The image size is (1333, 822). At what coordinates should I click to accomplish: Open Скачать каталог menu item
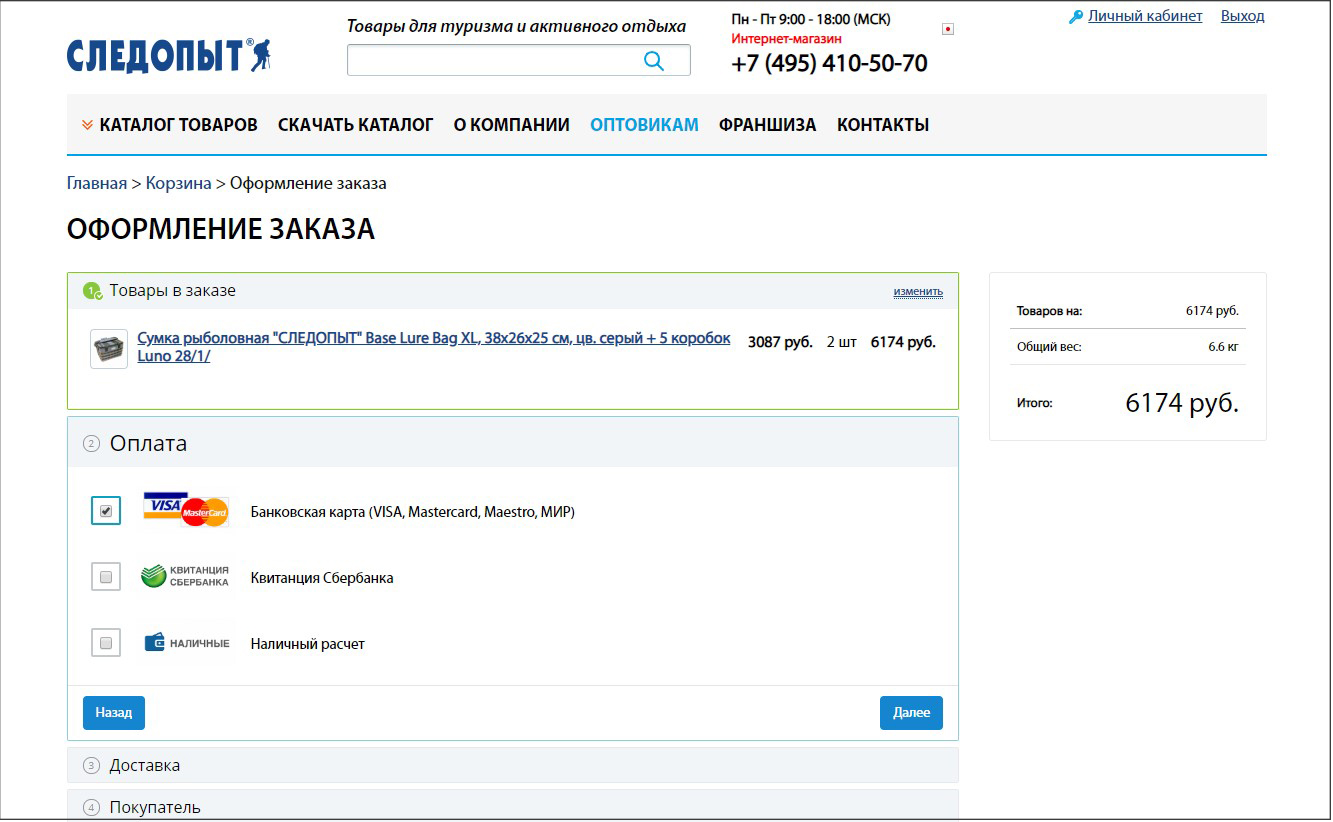[356, 125]
